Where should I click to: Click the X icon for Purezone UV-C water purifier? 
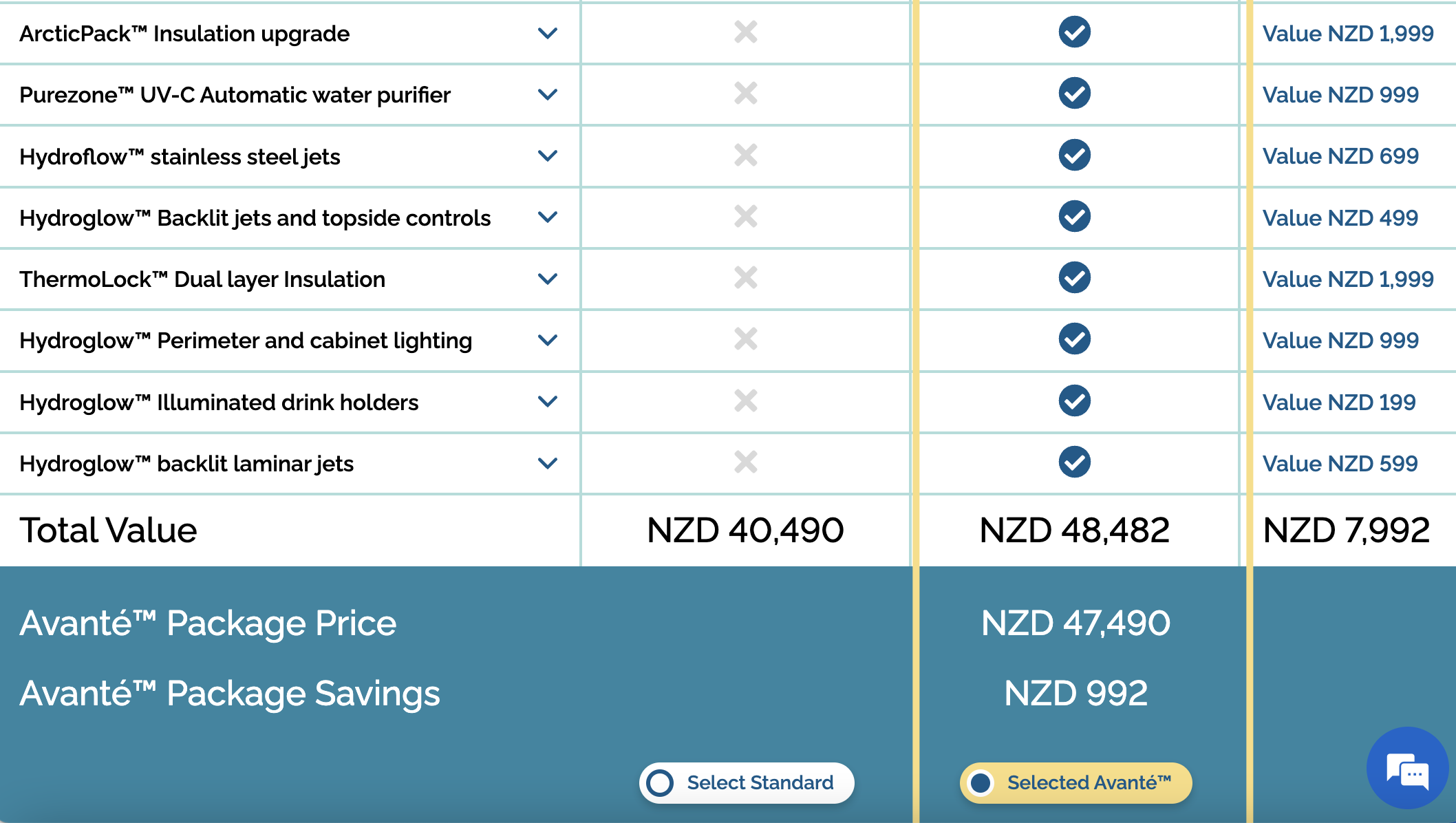(x=745, y=94)
